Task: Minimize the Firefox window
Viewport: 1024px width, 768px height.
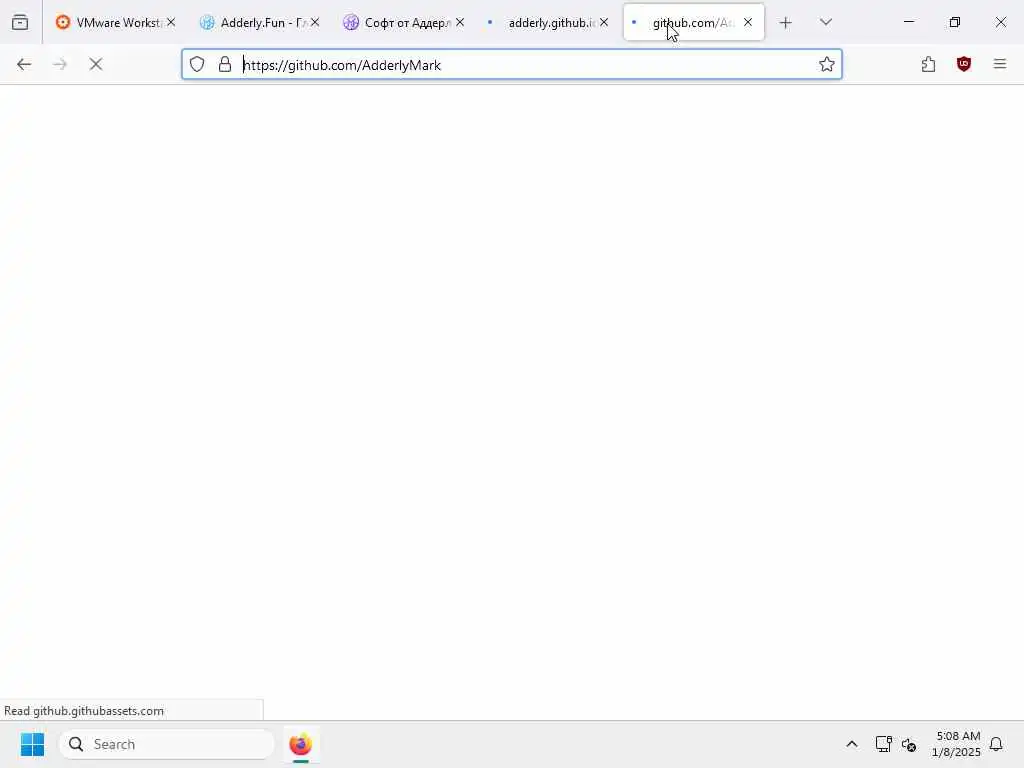Action: [x=909, y=22]
